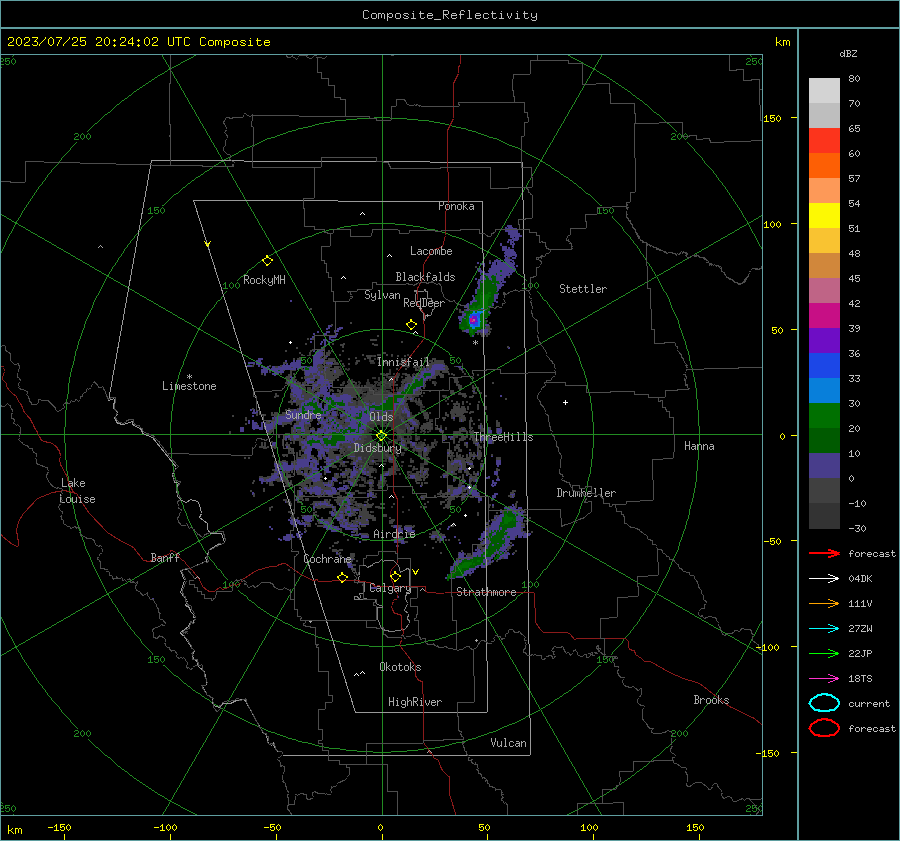The image size is (900, 841).
Task: Click the orange 111V arrow in legend
Action: 824,603
